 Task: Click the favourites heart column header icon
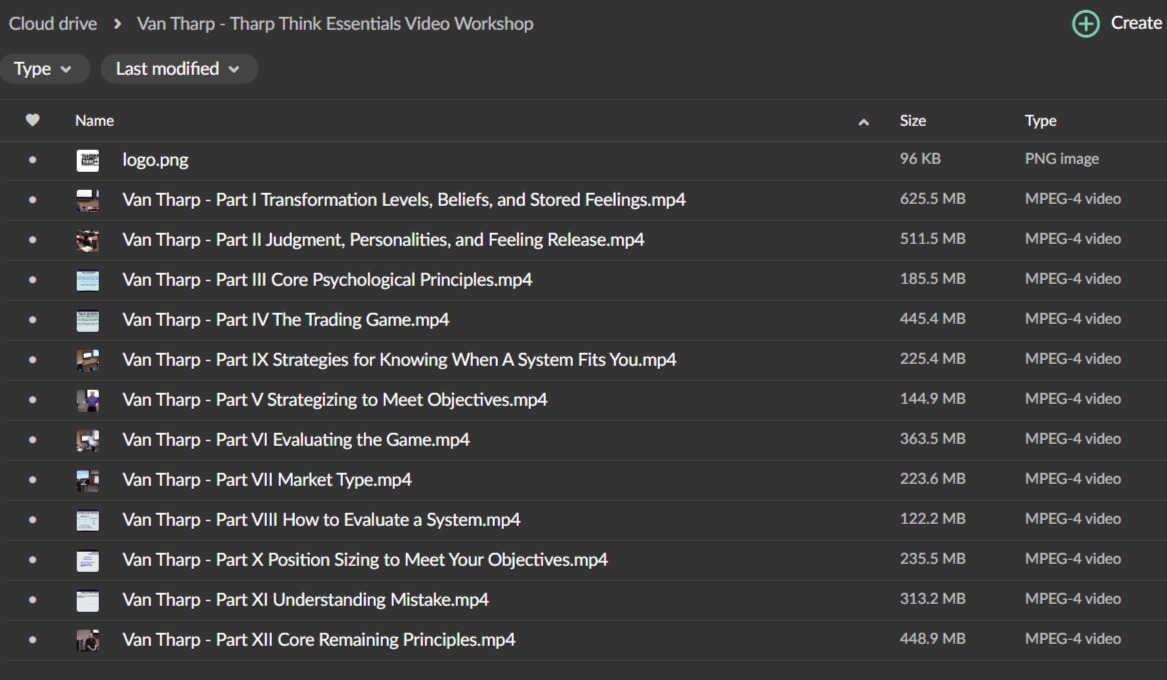[32, 120]
